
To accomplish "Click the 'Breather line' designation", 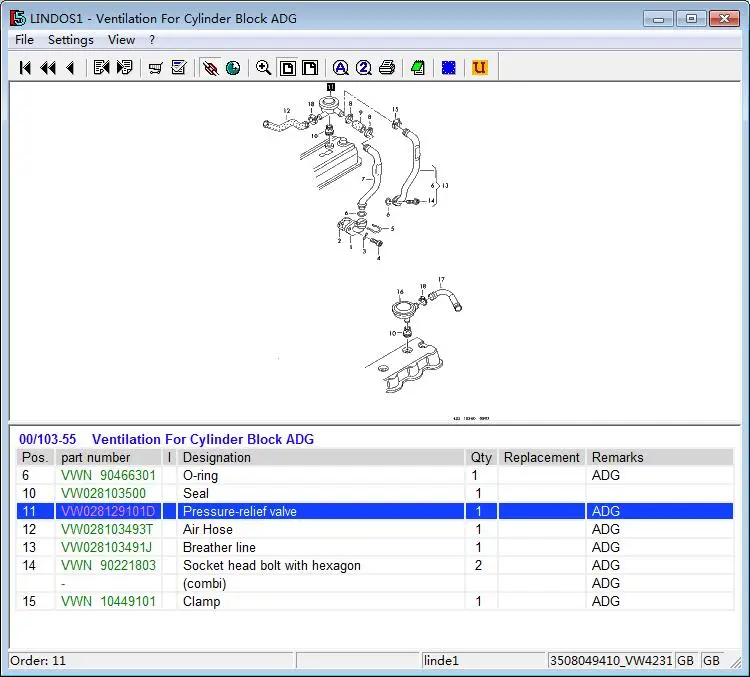I will click(219, 547).
